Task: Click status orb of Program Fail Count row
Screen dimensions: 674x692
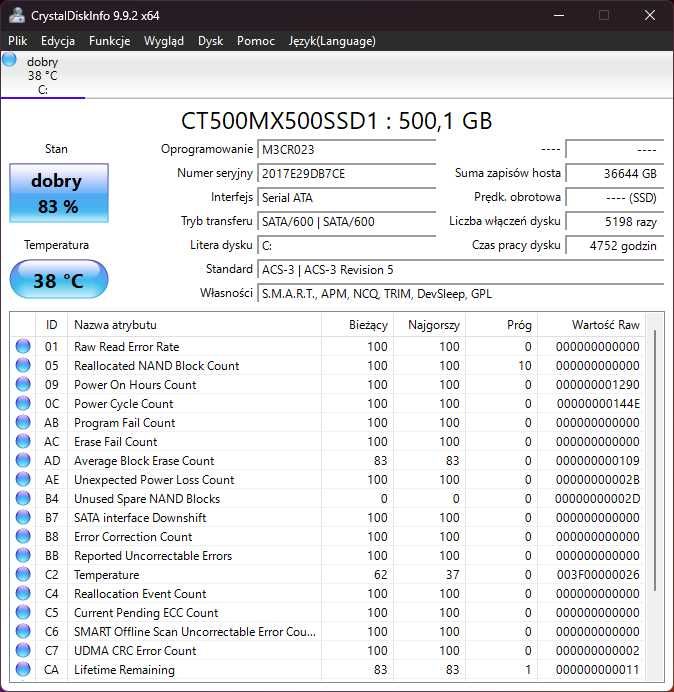Action: tap(23, 422)
